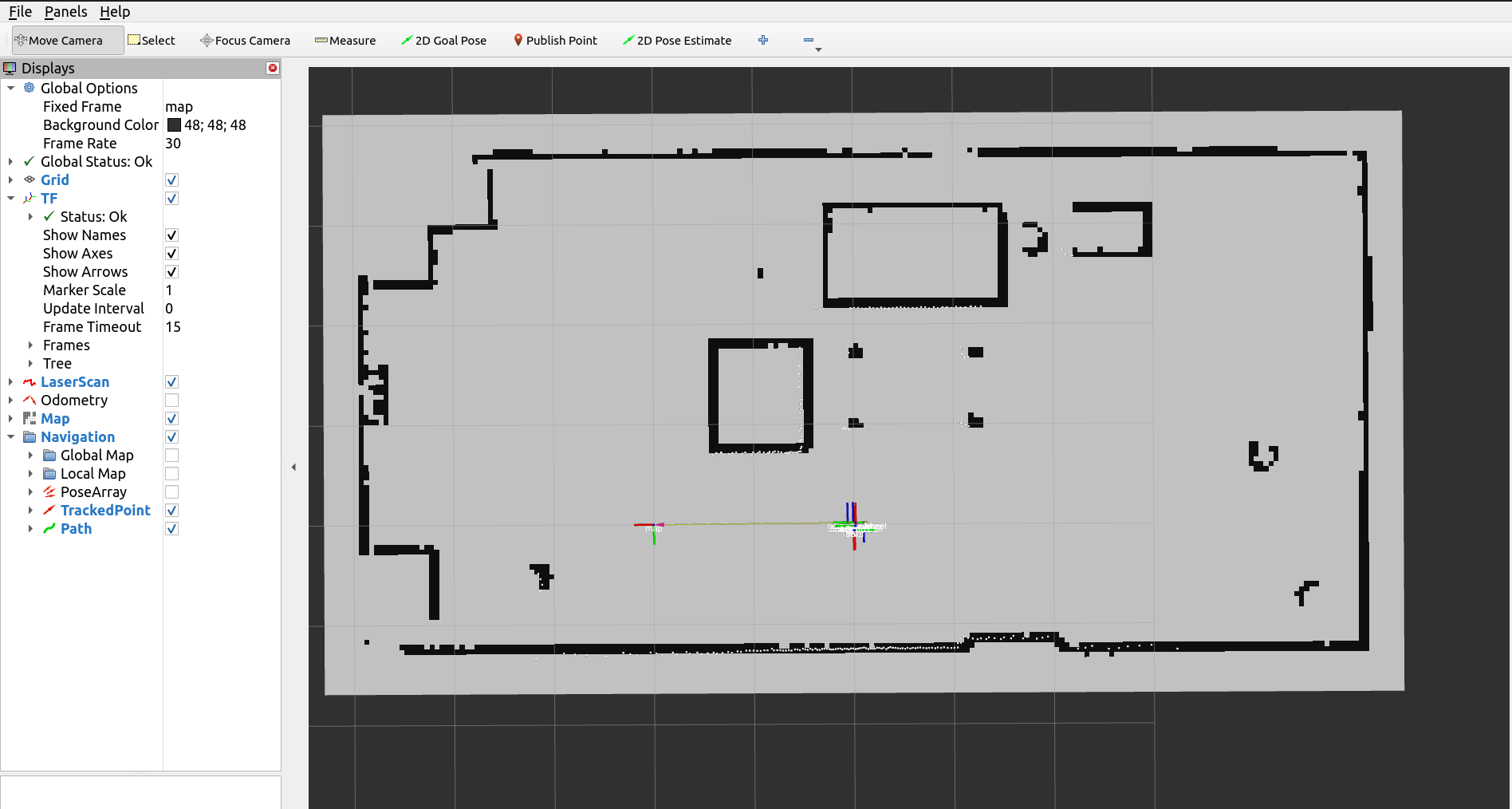Select the Publish Point tool
This screenshot has height=809, width=1512.
[x=554, y=40]
